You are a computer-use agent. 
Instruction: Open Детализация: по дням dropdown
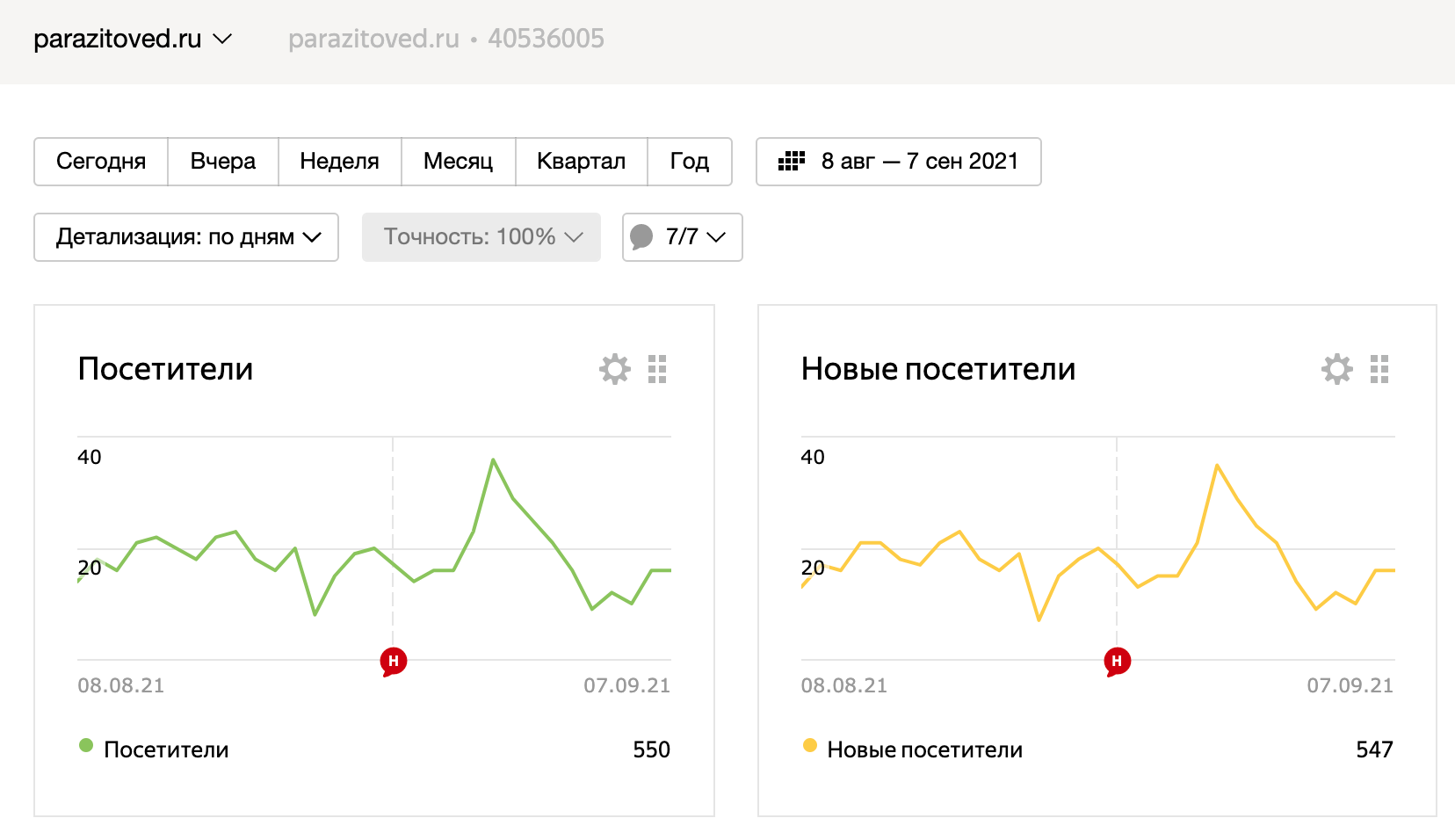[186, 237]
